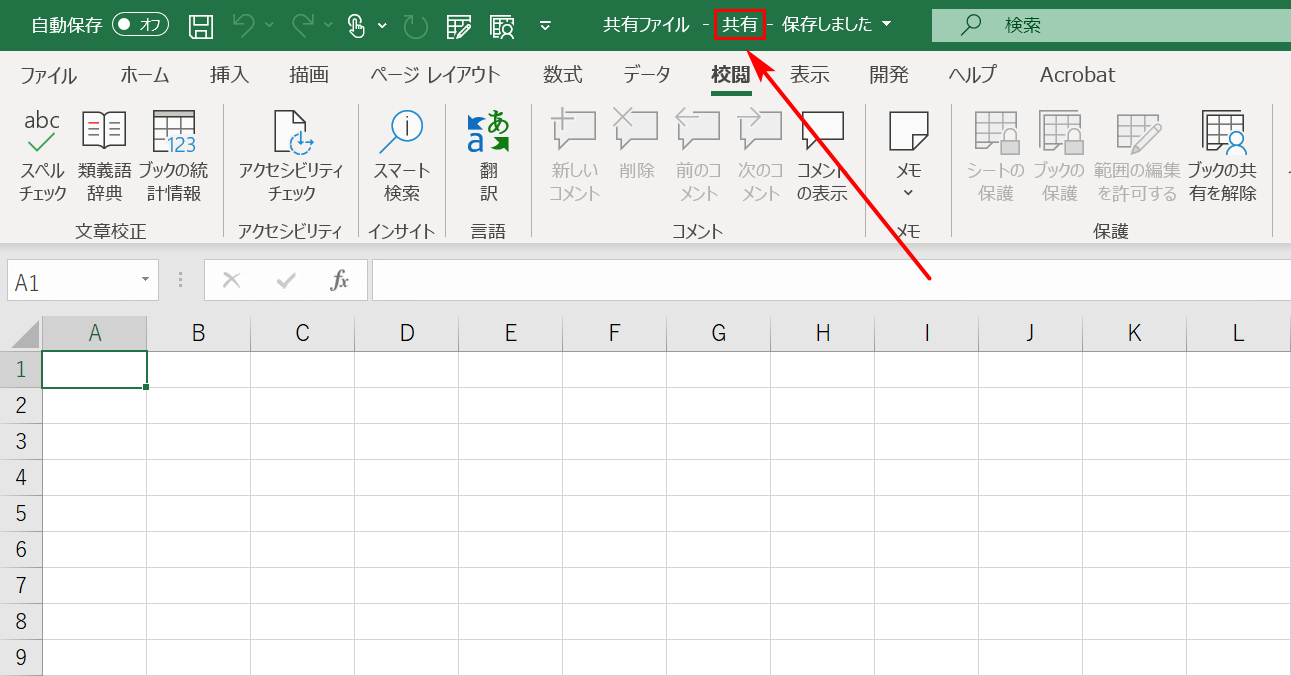Select column header B

click(x=198, y=333)
